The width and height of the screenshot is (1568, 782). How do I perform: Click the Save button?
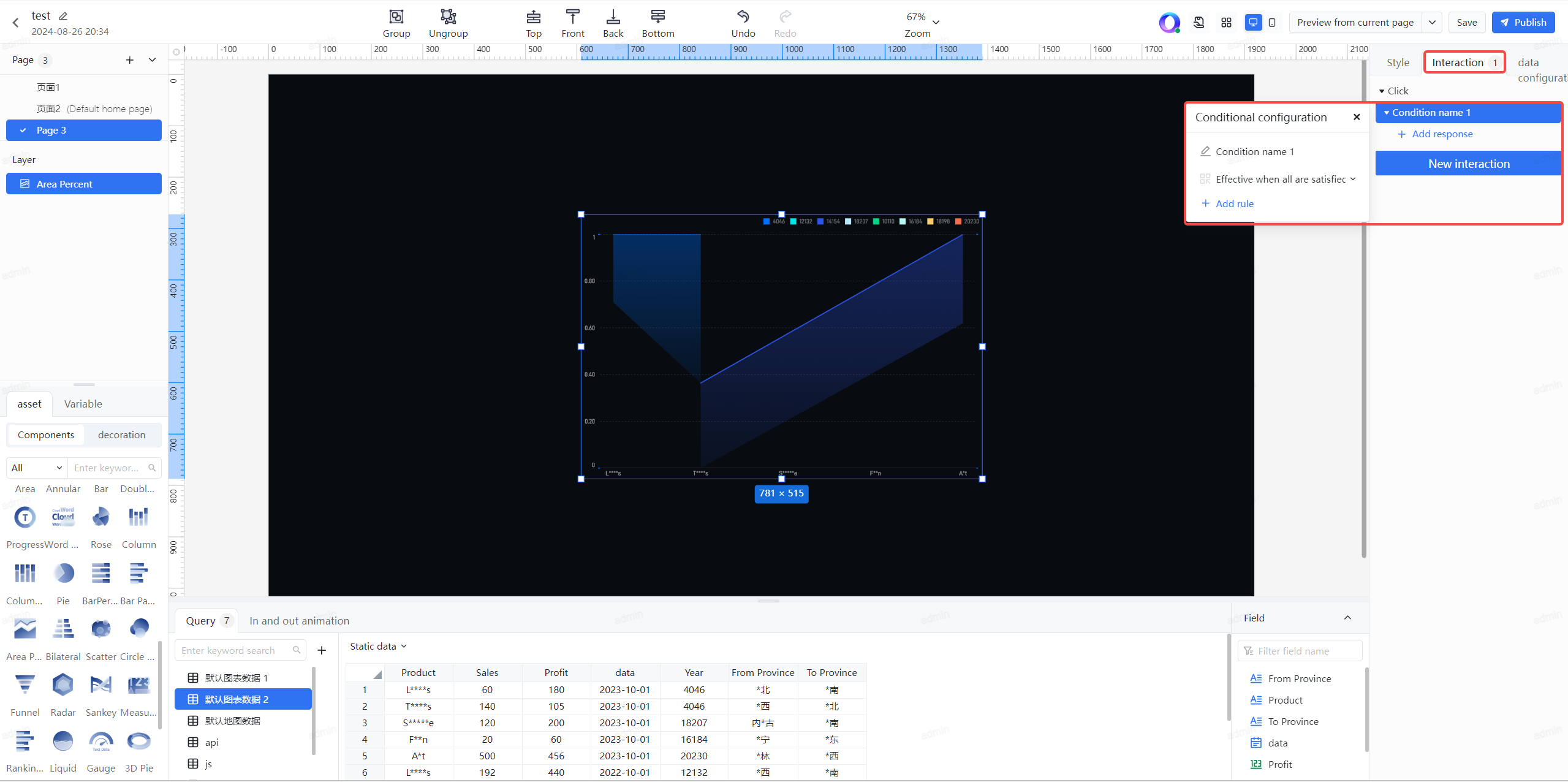[1466, 23]
